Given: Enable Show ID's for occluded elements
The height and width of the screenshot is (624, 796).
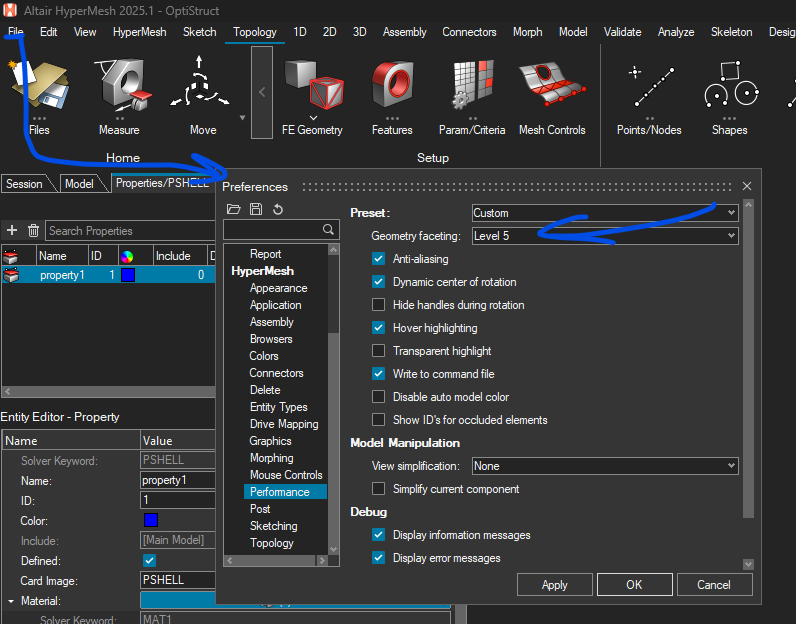Looking at the screenshot, I should 378,419.
